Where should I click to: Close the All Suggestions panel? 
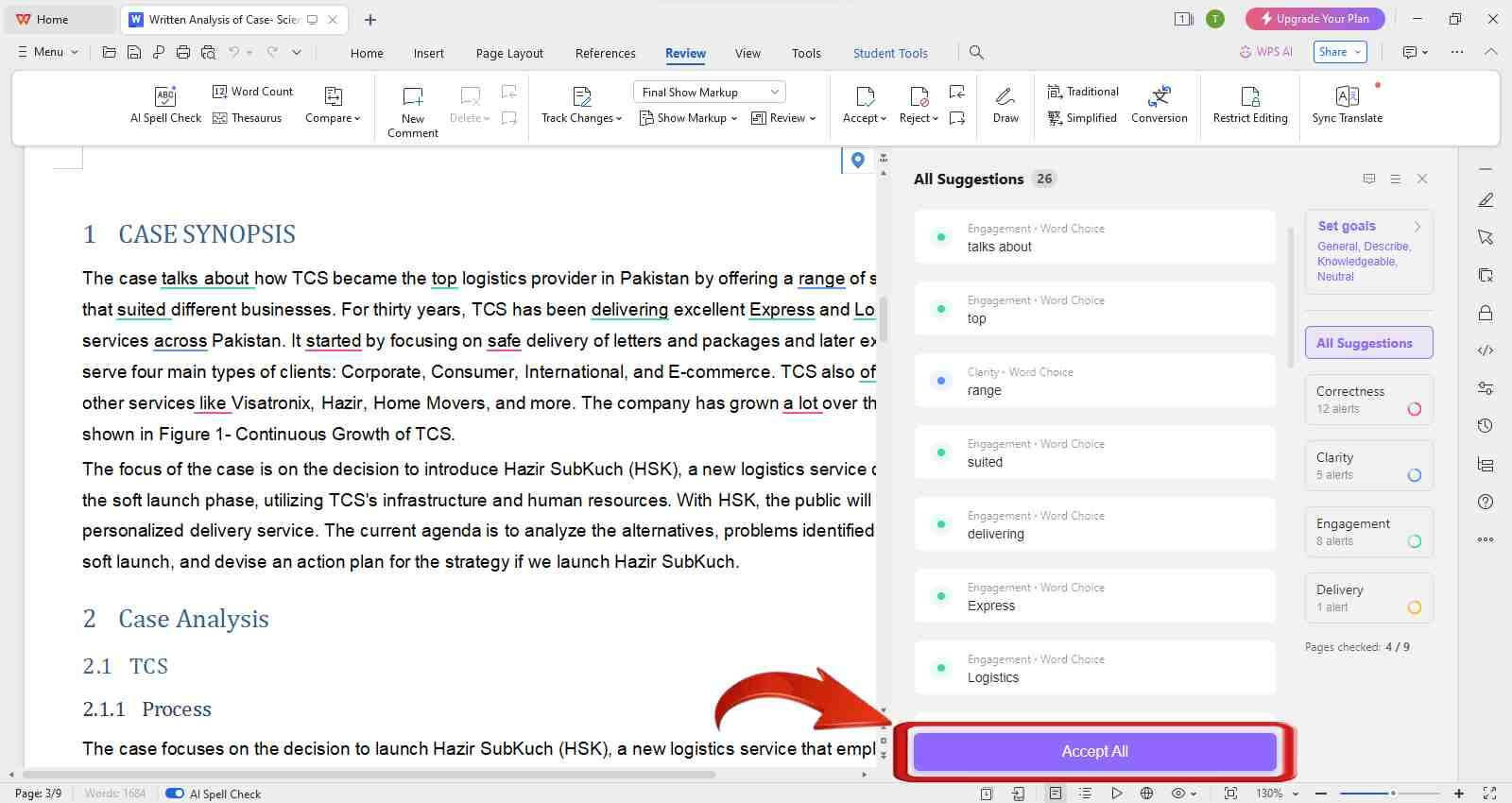coord(1422,179)
